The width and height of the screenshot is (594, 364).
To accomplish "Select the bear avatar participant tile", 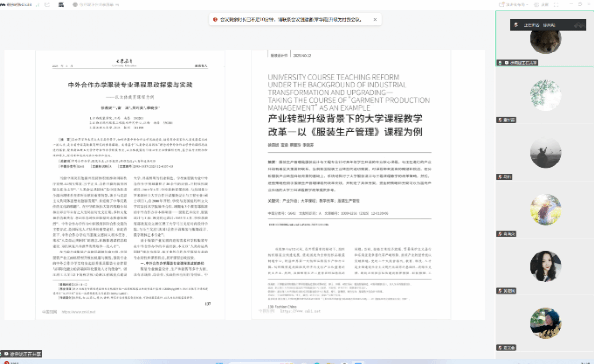I will click(x=545, y=39).
